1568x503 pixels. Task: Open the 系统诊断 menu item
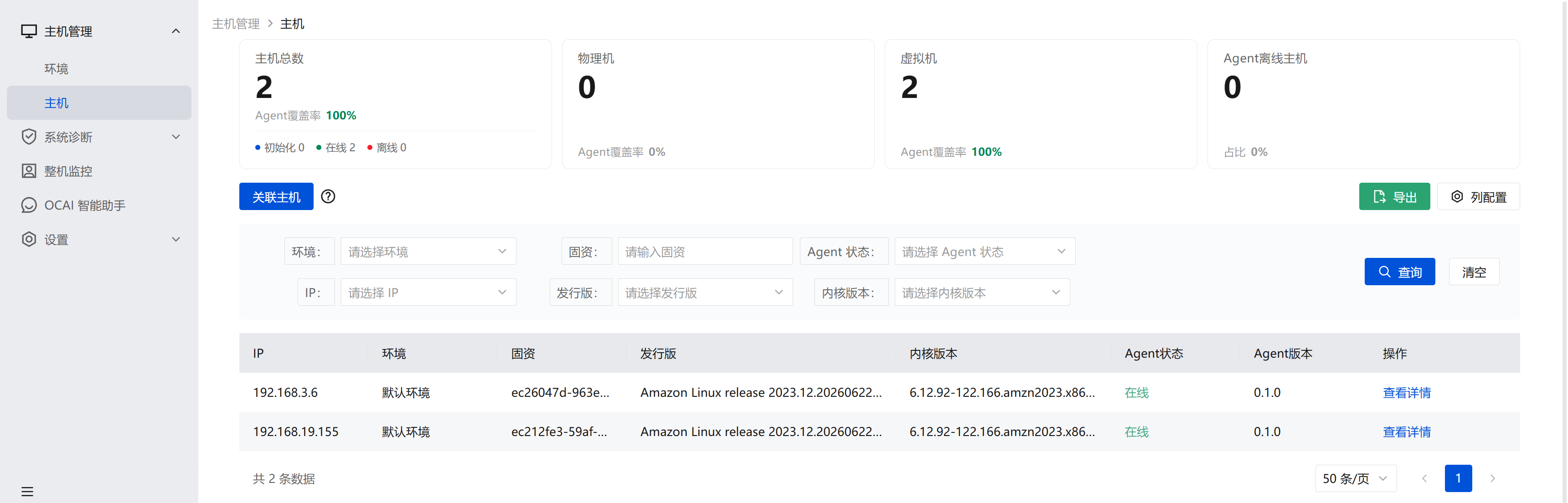(x=98, y=137)
